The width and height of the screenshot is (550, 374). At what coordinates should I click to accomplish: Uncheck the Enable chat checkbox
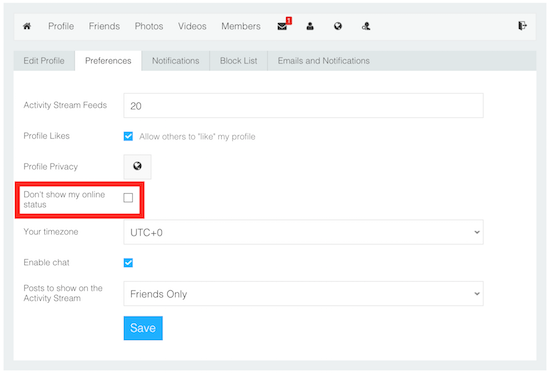(128, 262)
